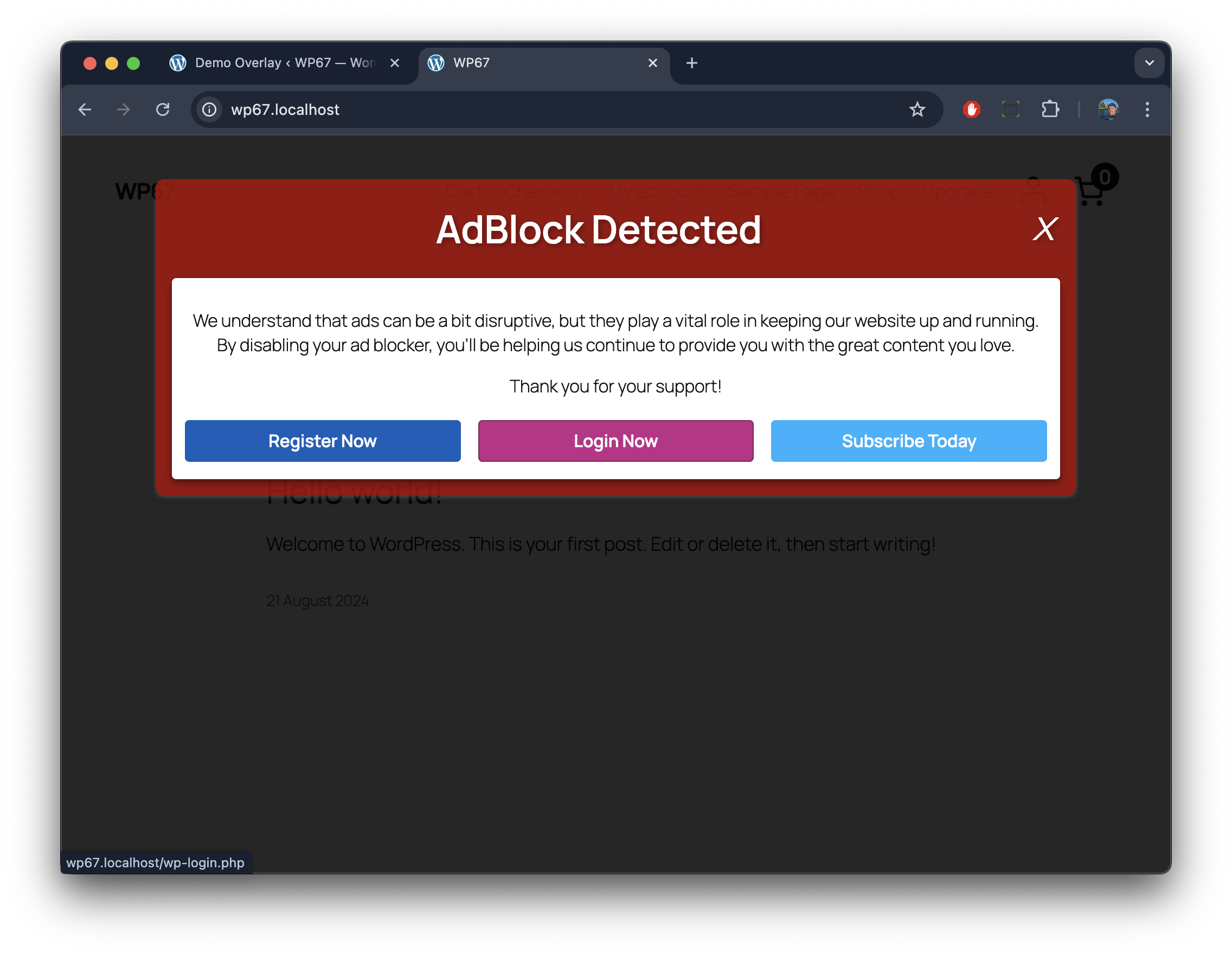This screenshot has height=954, width=1232.
Task: Click the Register Now button
Action: (x=323, y=441)
